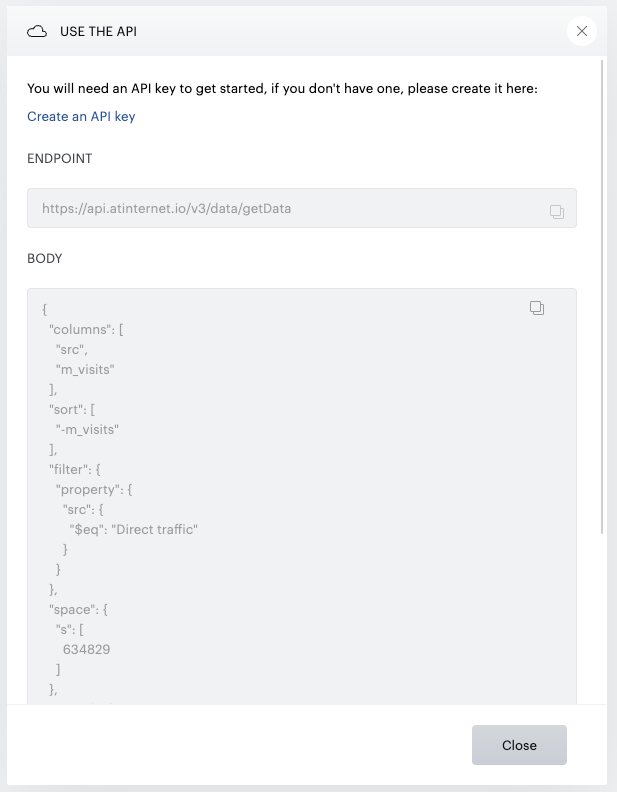Click the "Direct traffic" filter value
The width and height of the screenshot is (617, 792).
coord(155,529)
